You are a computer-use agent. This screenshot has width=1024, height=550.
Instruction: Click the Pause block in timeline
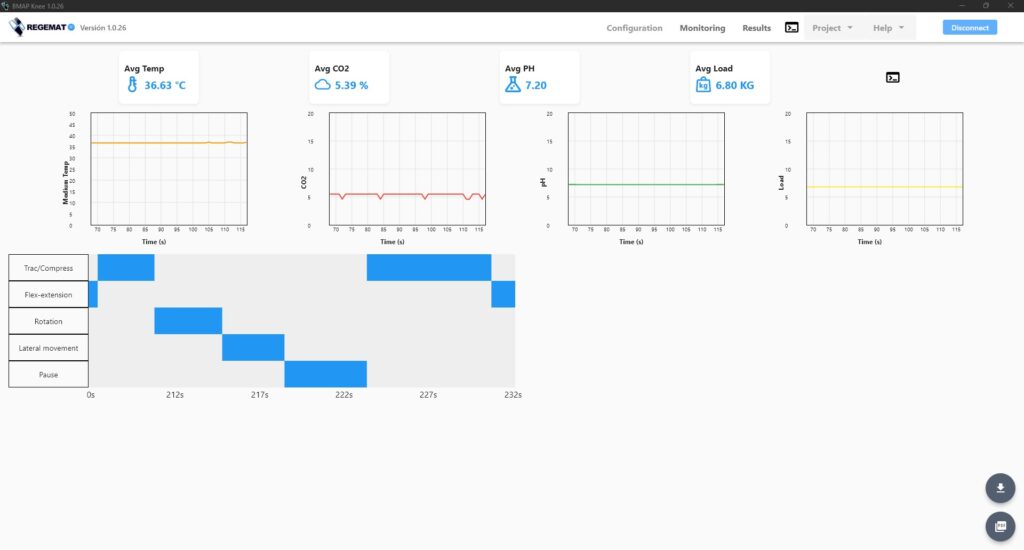[x=325, y=374]
